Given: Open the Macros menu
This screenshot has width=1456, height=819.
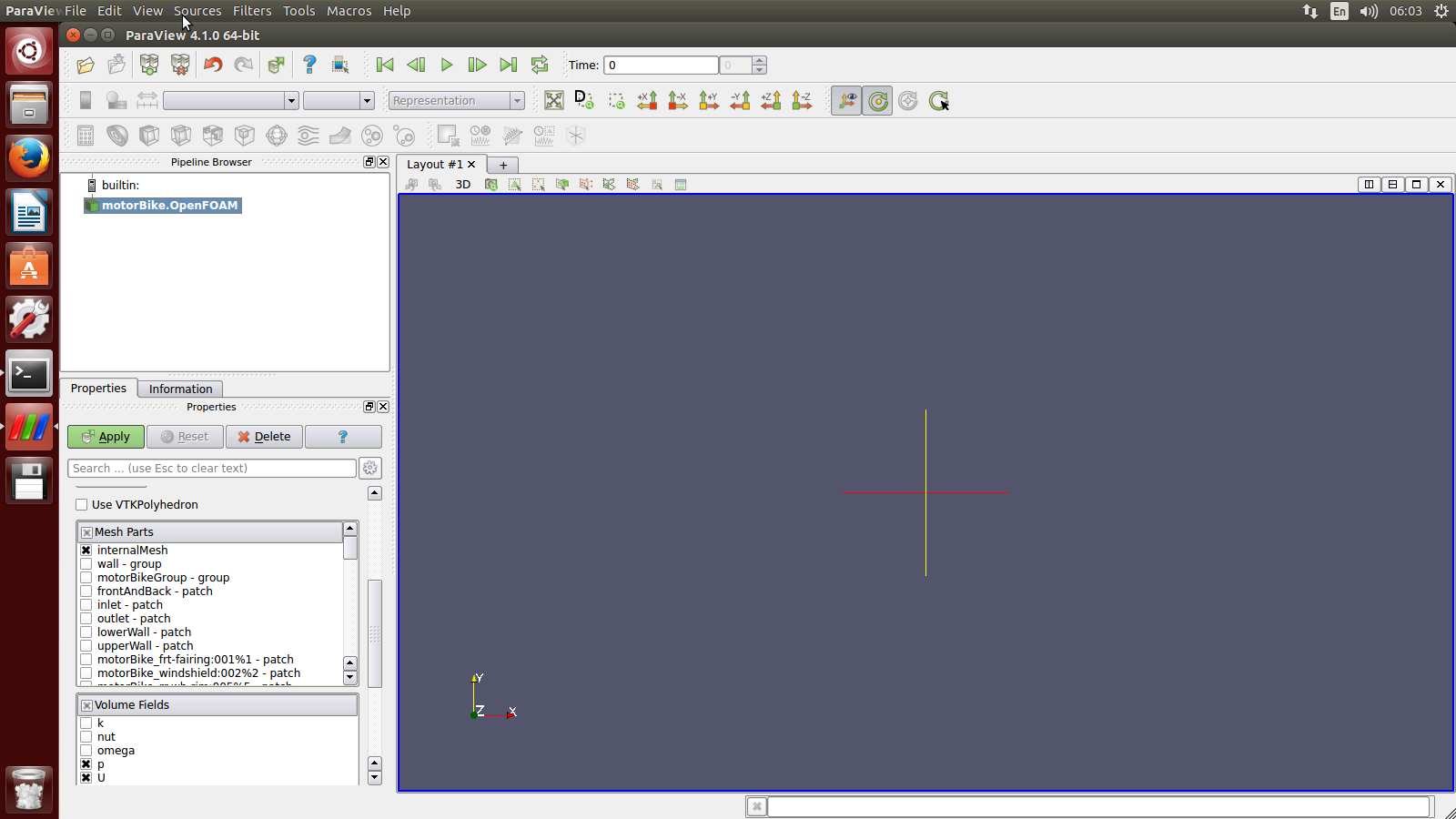Looking at the screenshot, I should click(349, 11).
